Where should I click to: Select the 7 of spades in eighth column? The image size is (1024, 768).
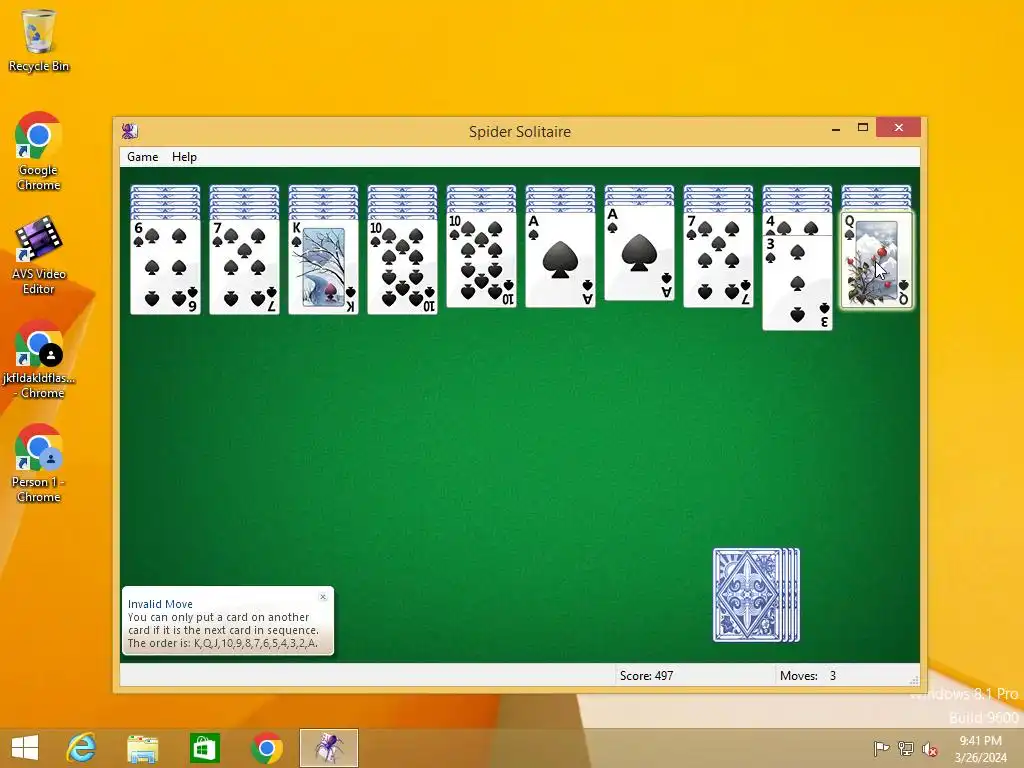point(718,260)
